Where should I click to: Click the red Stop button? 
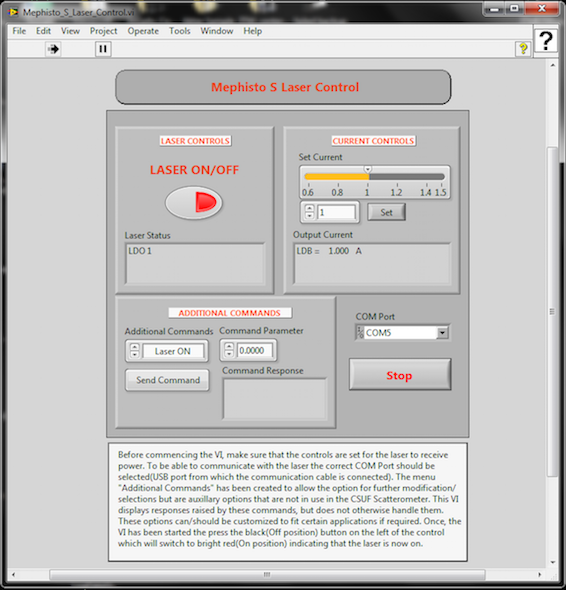400,375
